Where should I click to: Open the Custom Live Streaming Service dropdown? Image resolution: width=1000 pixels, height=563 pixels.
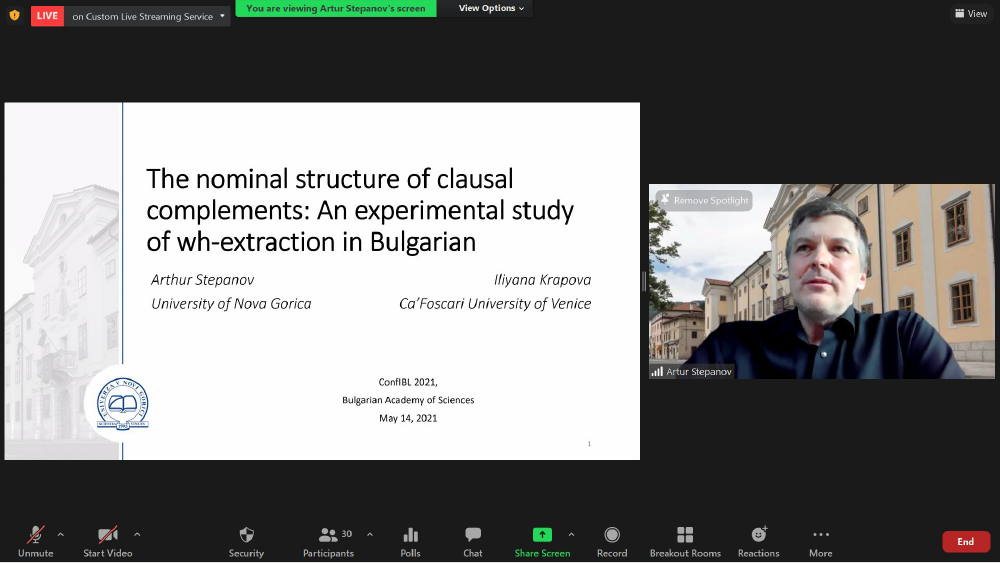pos(148,16)
